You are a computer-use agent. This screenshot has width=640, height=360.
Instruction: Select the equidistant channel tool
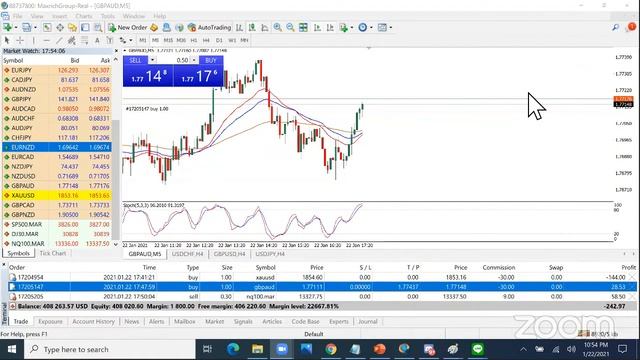pos(71,40)
